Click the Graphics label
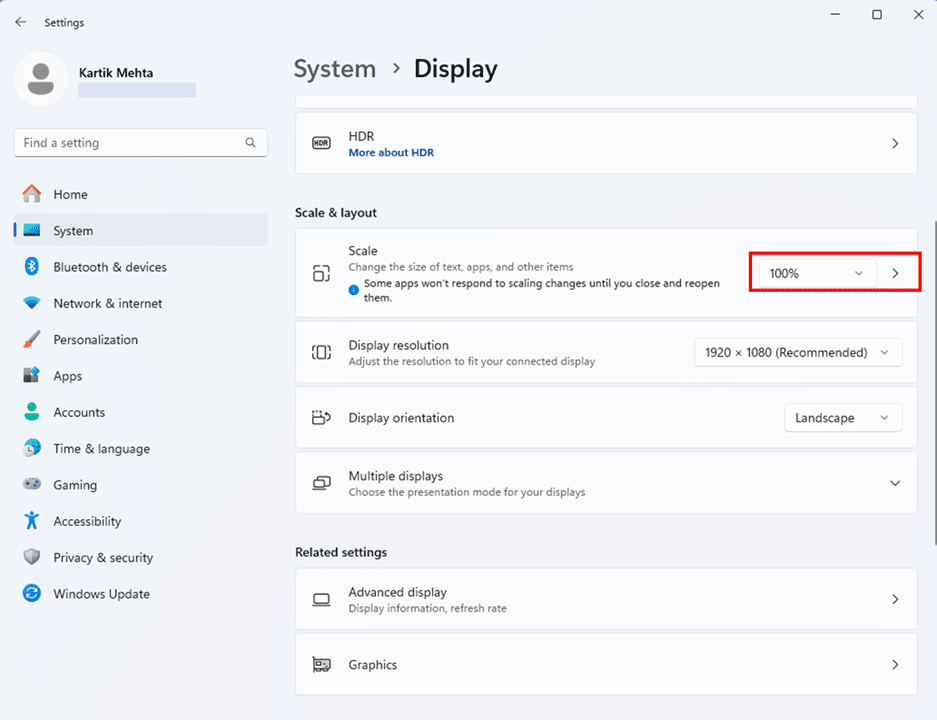937x720 pixels. [x=372, y=664]
